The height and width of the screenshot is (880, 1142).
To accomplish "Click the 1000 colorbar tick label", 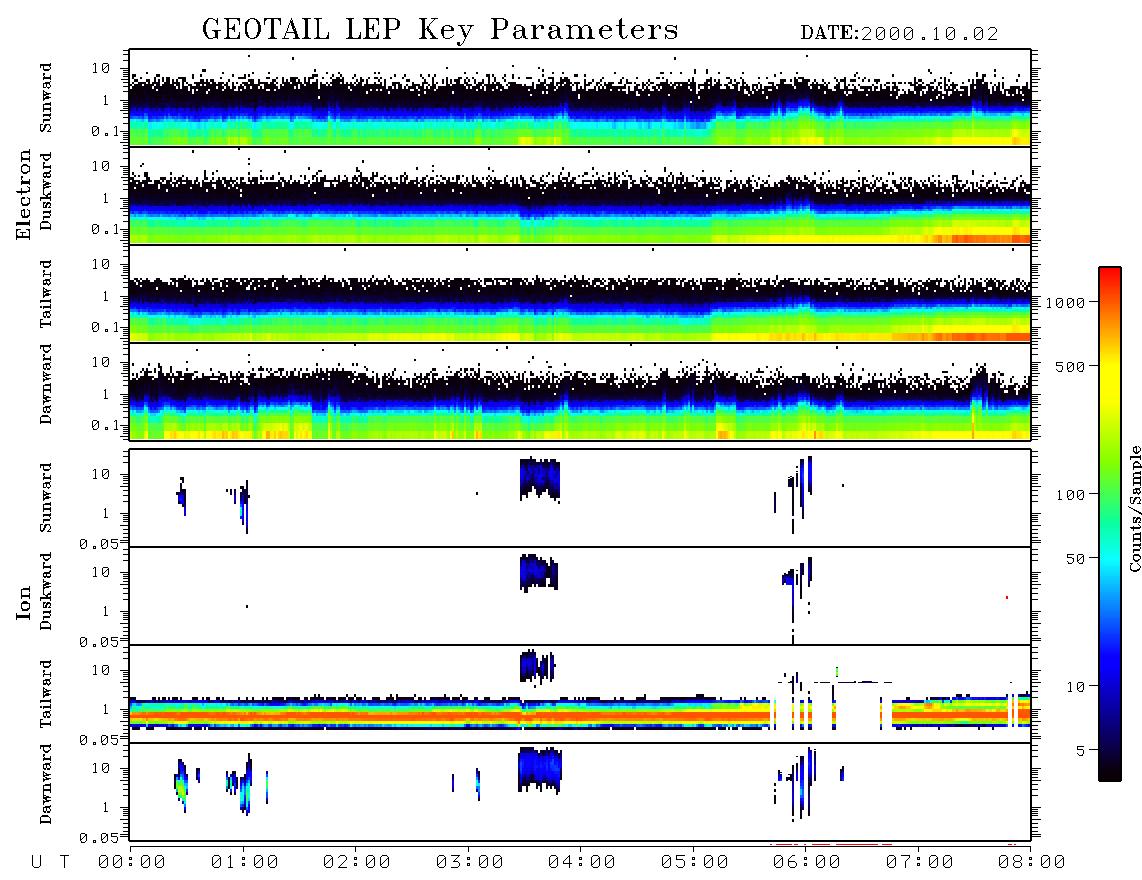I will pos(1066,303).
